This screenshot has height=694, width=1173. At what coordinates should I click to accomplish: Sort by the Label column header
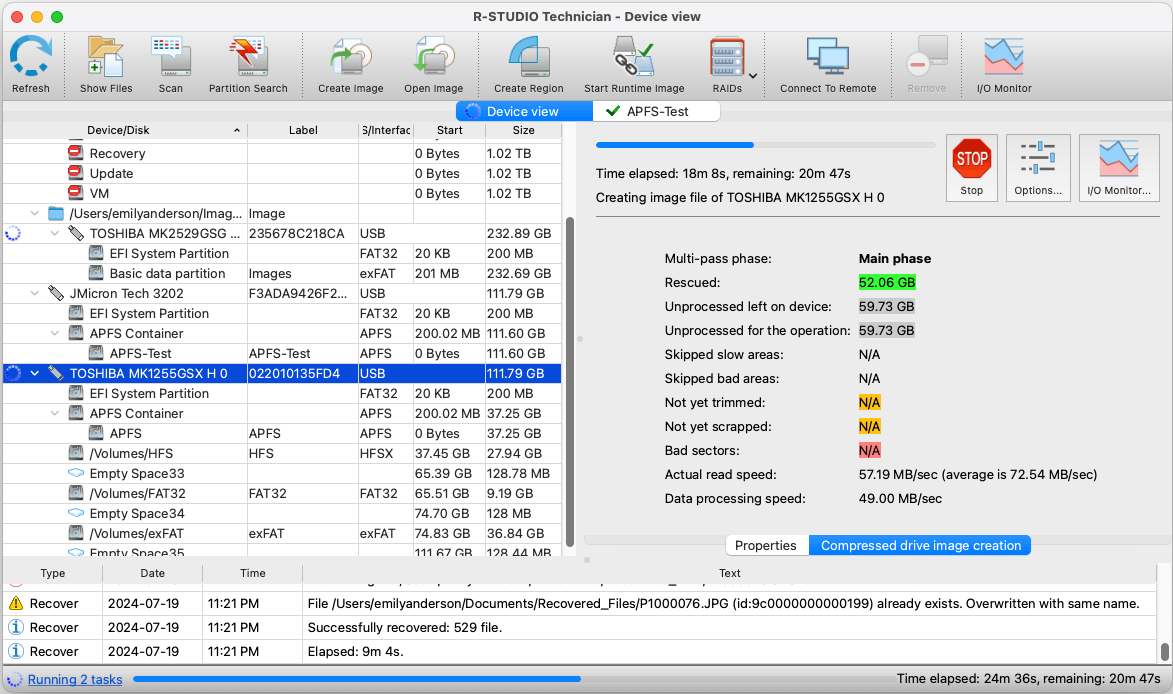(303, 130)
